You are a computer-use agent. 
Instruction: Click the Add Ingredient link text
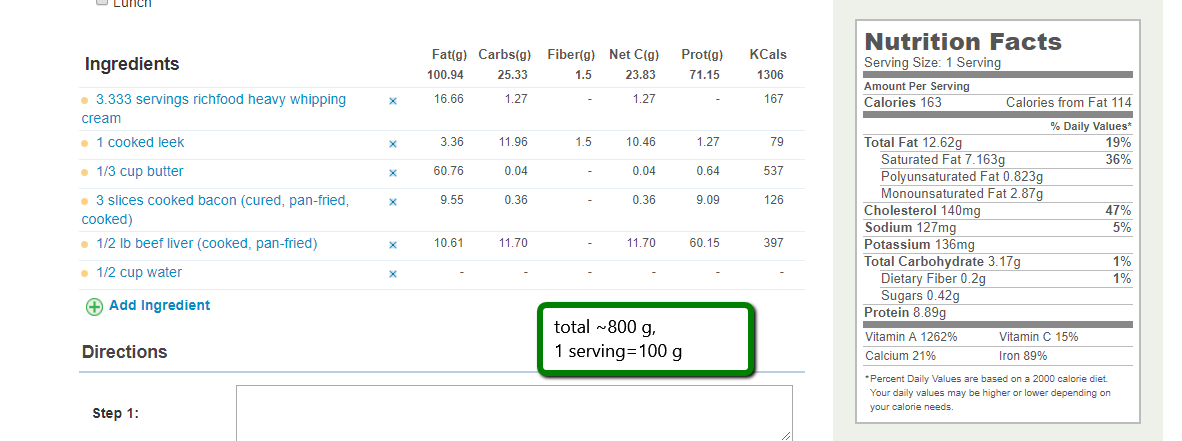(x=159, y=306)
